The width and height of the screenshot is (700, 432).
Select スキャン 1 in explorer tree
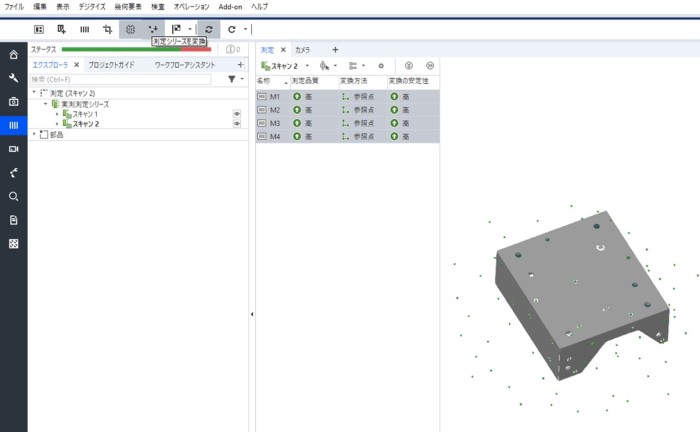85,114
